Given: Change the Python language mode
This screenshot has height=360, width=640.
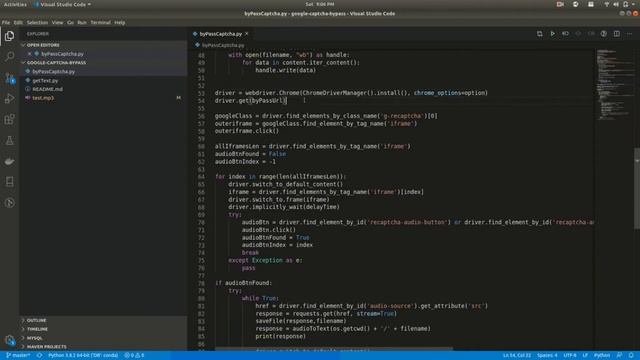Looking at the screenshot, I should tap(602, 356).
